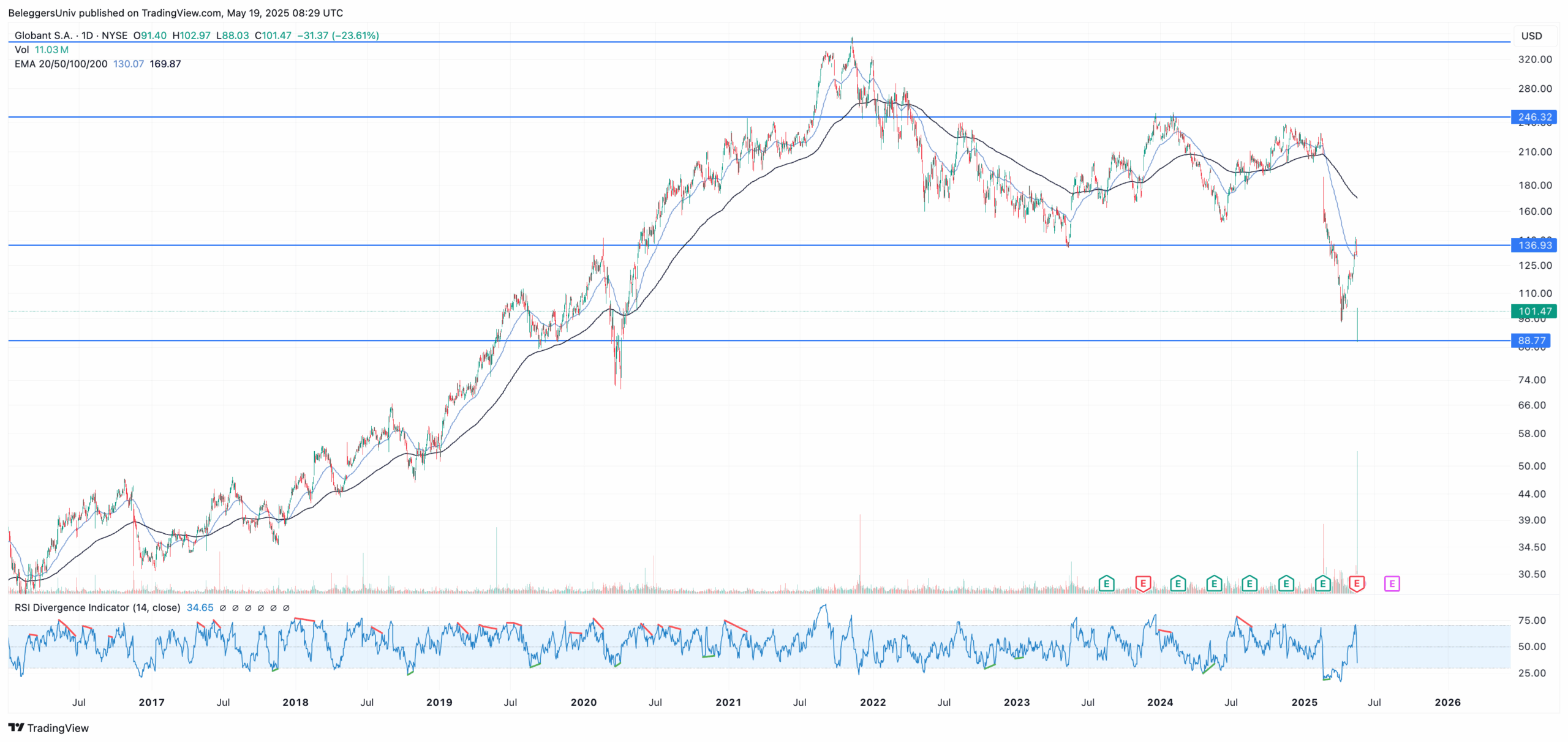Viewport: 1568px width, 742px height.
Task: Click the 2019 label on time axis
Action: (439, 702)
